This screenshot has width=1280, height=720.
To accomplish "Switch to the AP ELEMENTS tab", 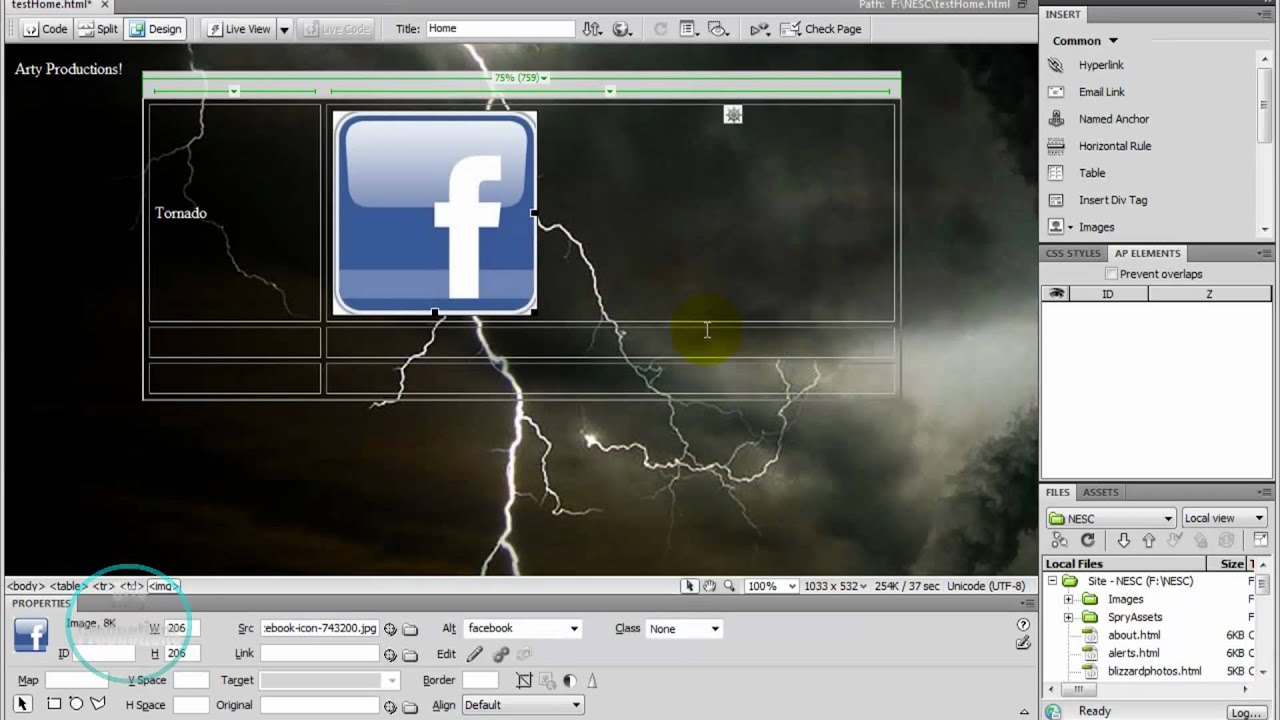I will tap(1147, 254).
